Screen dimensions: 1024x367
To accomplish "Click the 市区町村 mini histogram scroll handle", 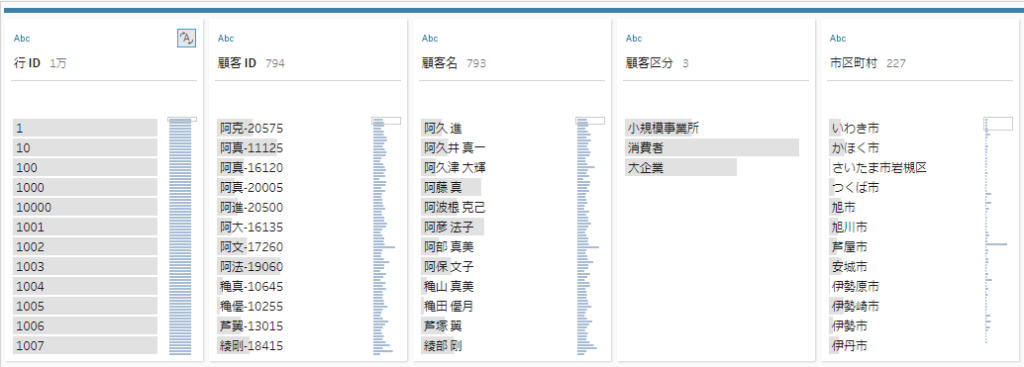I will coord(998,123).
